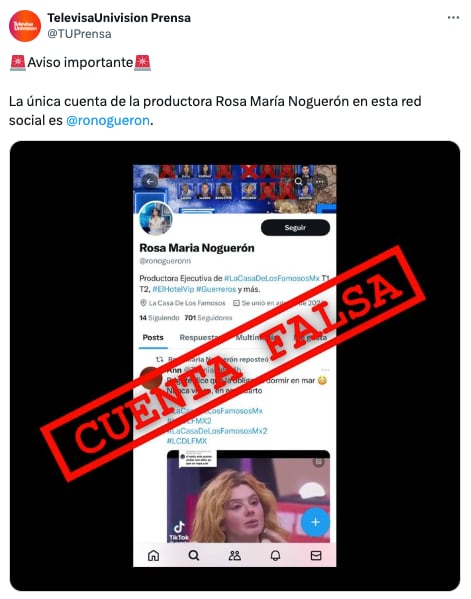Click the @TUPrensa handle
Viewport: 471px width, 599px height.
pos(79,34)
